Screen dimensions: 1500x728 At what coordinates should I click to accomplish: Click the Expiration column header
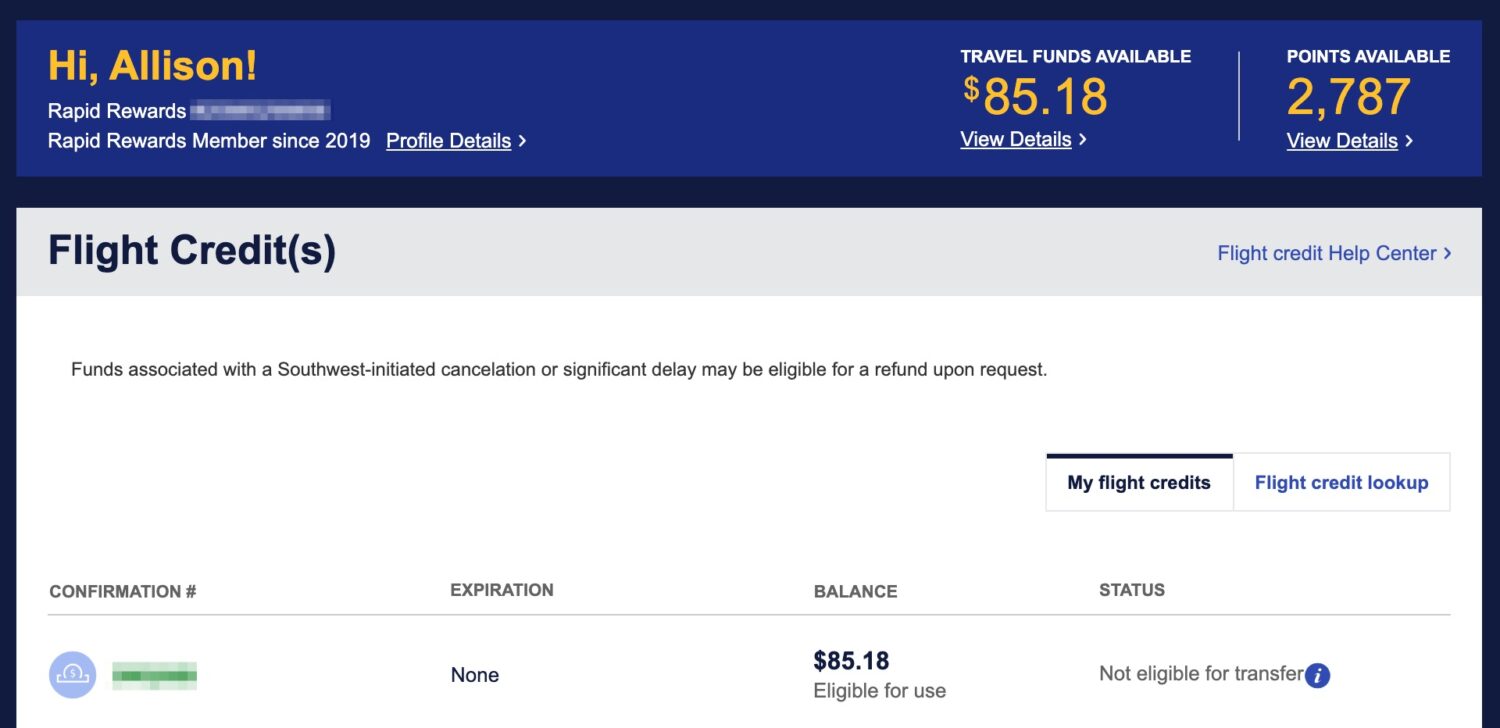(502, 590)
